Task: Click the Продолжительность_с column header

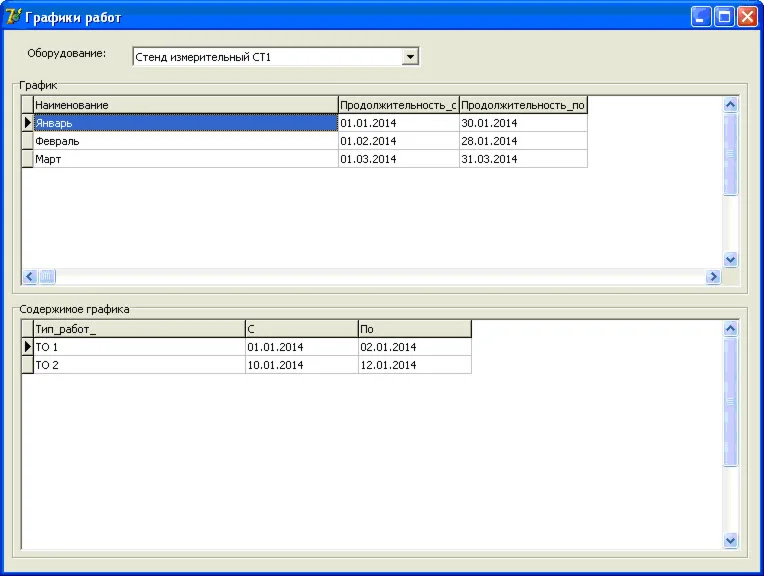Action: point(398,105)
